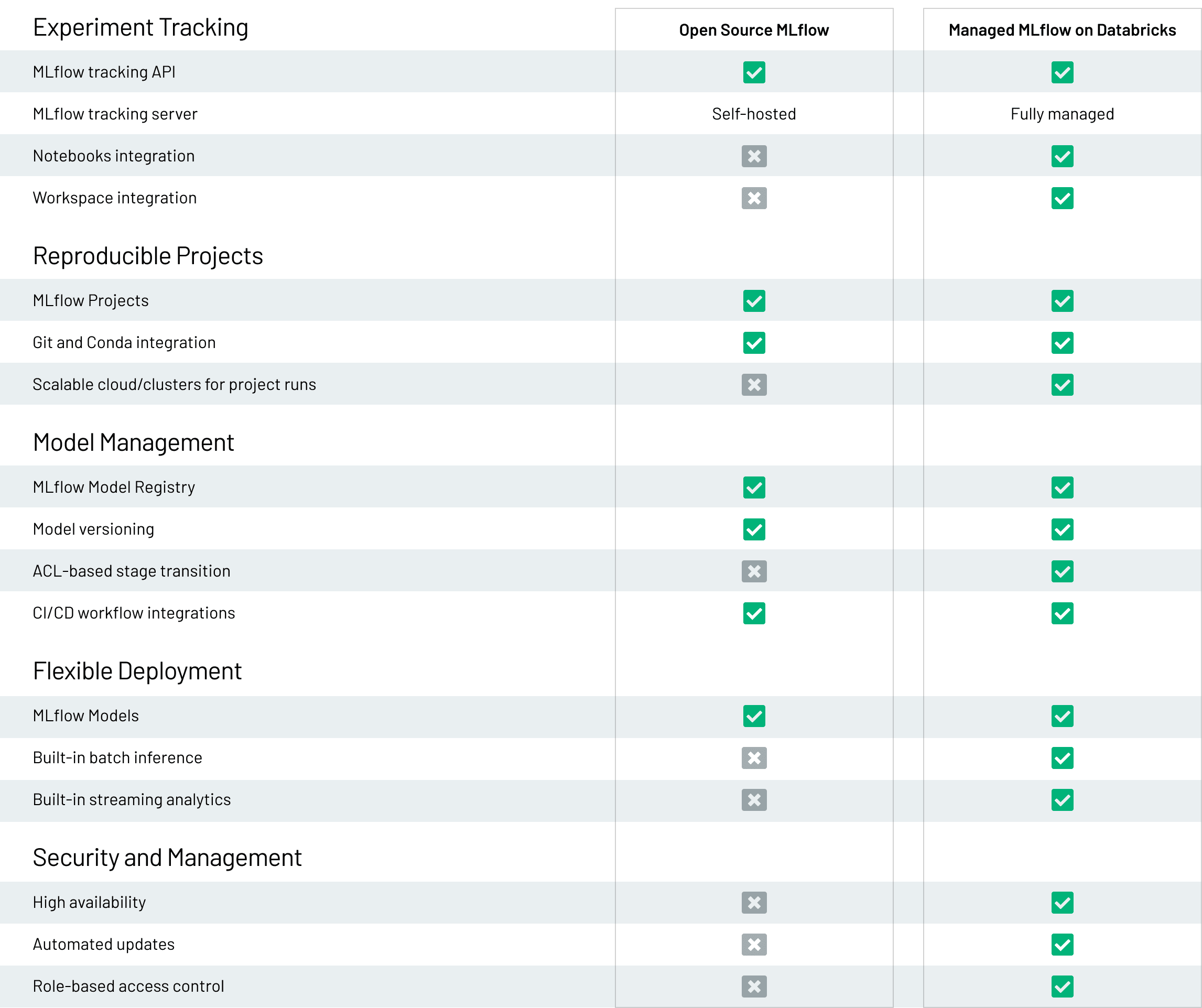
Task: Click Managed Built-in batch inference checkmark
Action: tap(1062, 758)
